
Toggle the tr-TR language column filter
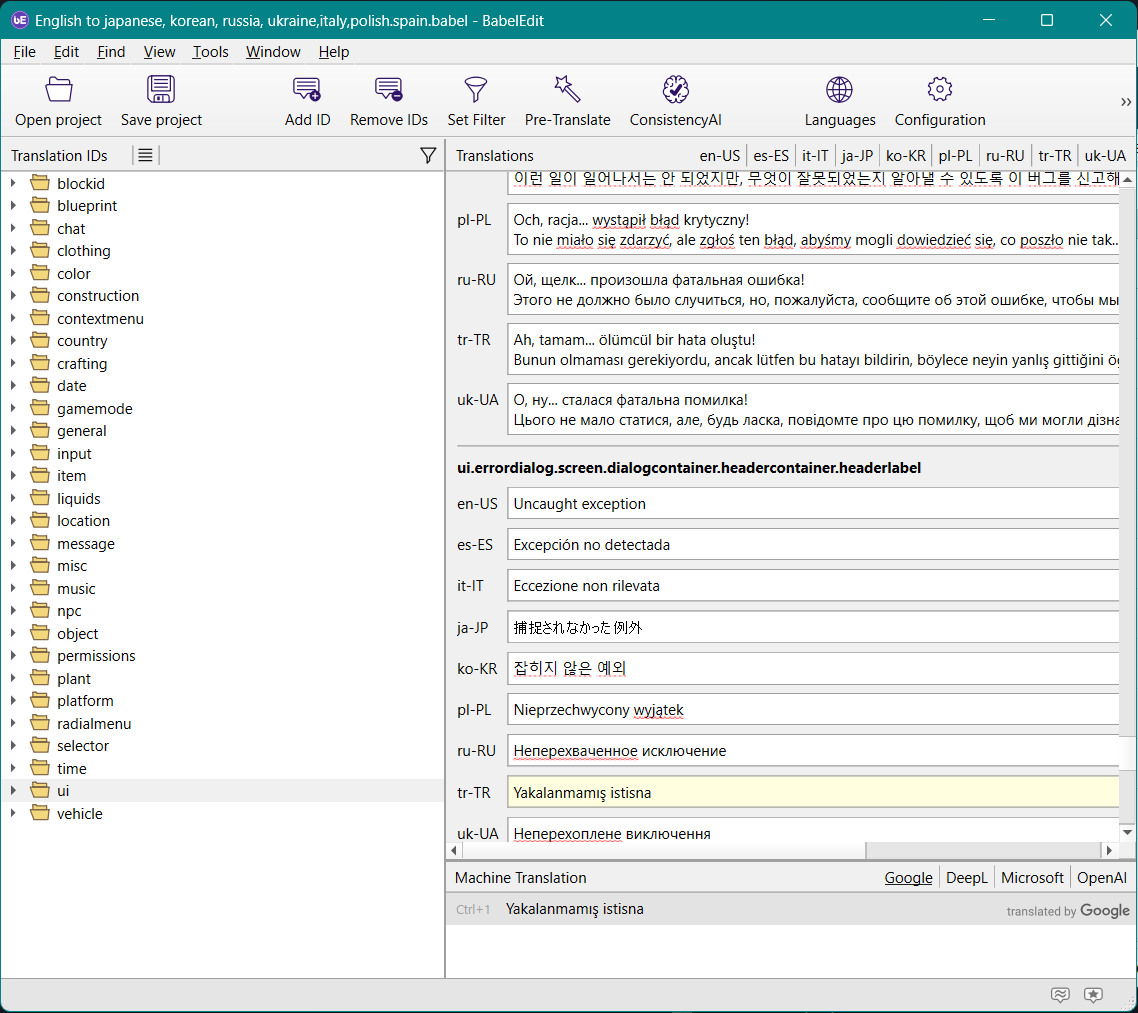pyautogui.click(x=1055, y=155)
